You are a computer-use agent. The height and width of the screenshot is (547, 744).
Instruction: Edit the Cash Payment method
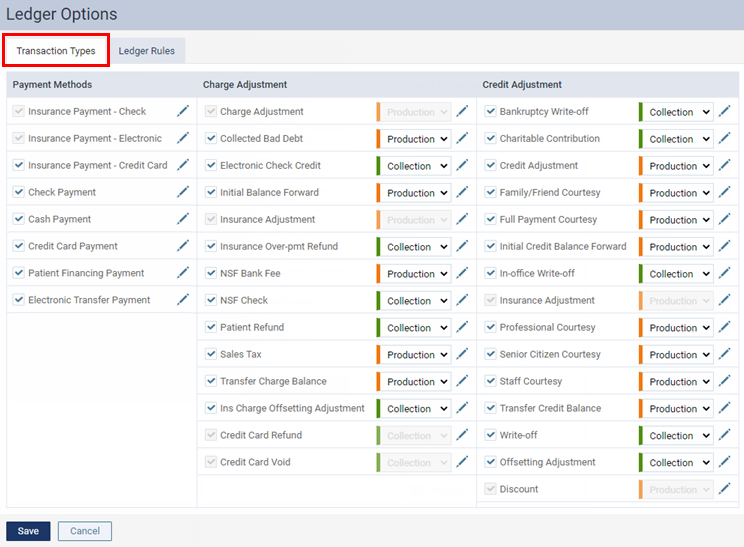tap(183, 219)
